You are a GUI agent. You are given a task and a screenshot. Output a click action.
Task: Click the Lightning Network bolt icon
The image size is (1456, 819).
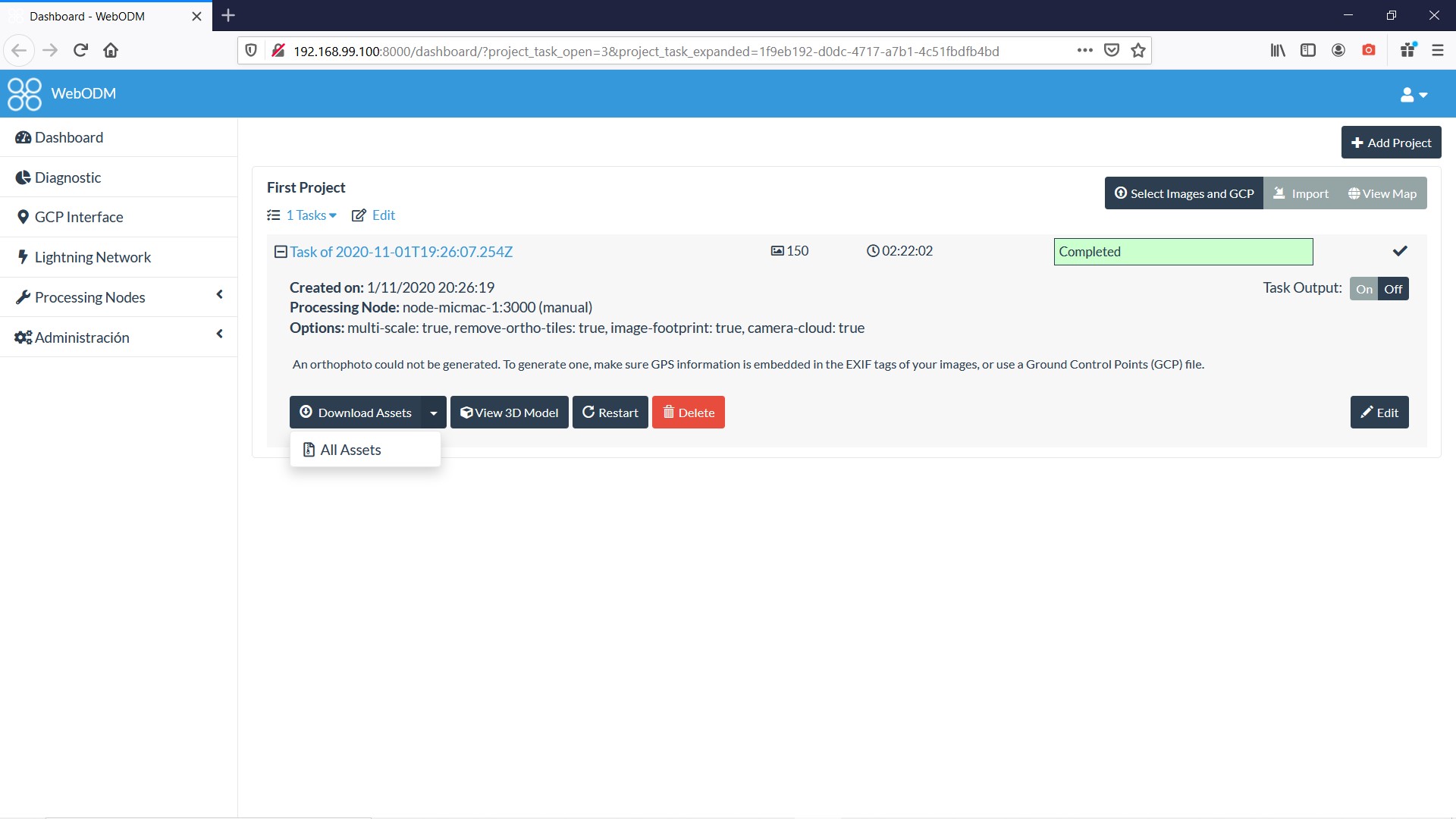23,256
